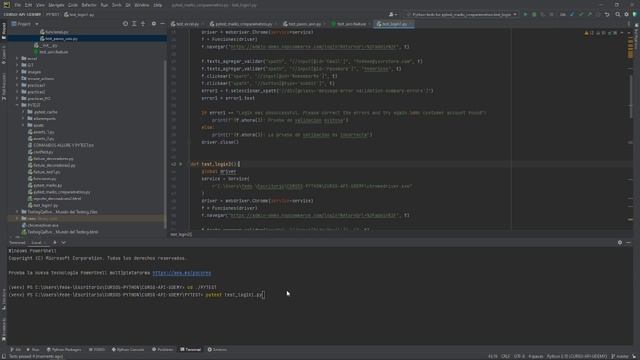Hide the Terminal panel with minus icon

[629, 242]
